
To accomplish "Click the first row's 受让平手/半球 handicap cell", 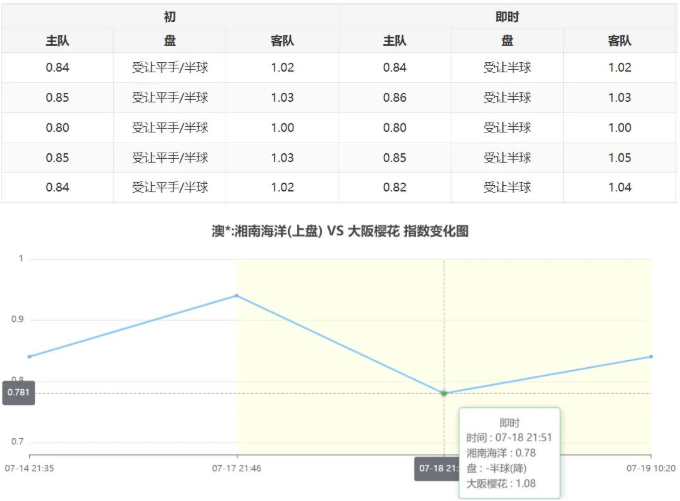I will (x=170, y=68).
